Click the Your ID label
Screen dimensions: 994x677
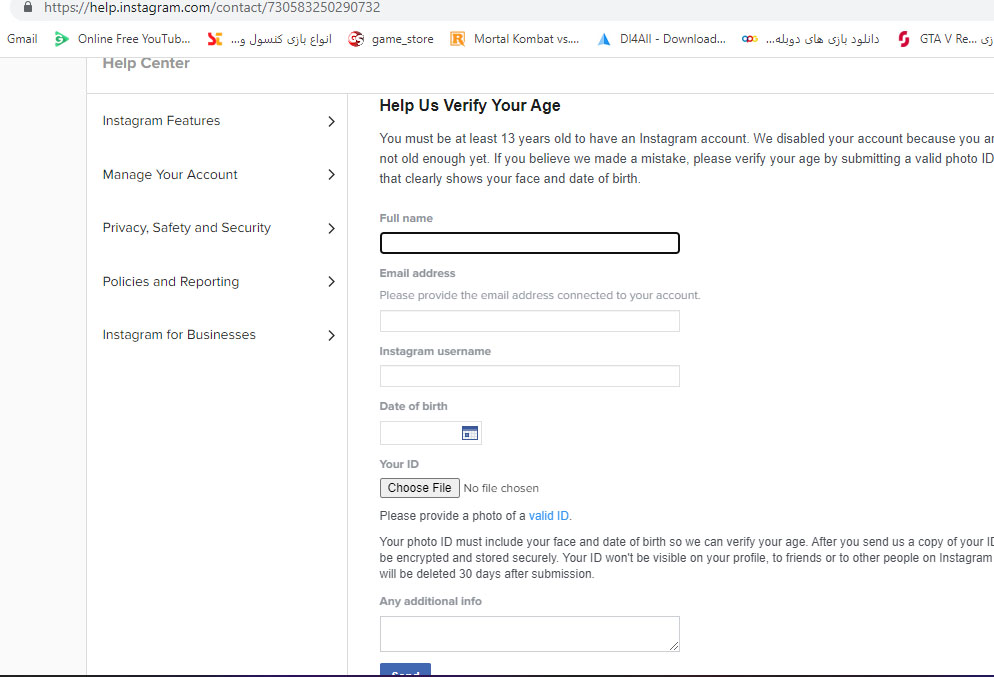point(399,464)
